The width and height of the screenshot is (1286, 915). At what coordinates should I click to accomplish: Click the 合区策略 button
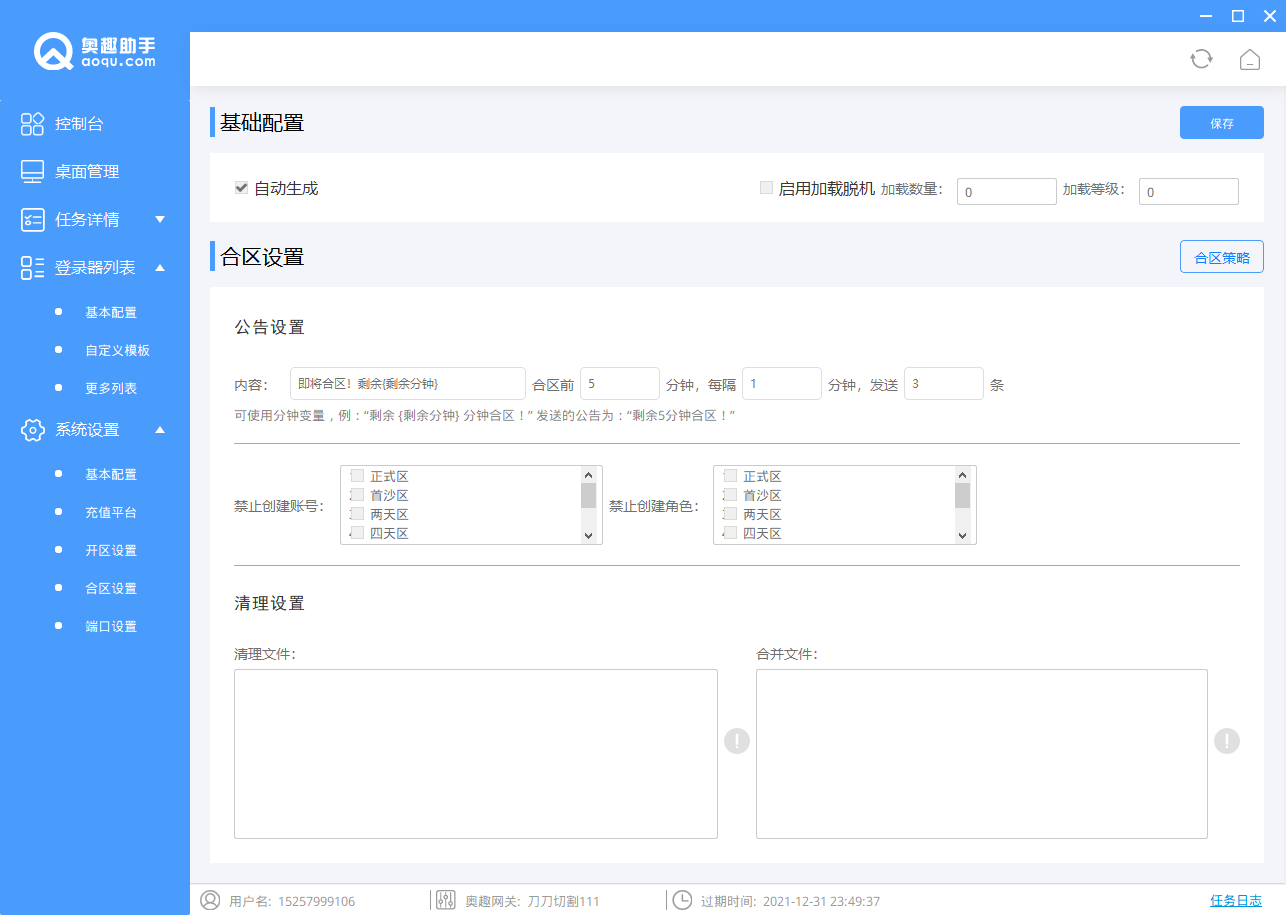(x=1222, y=257)
